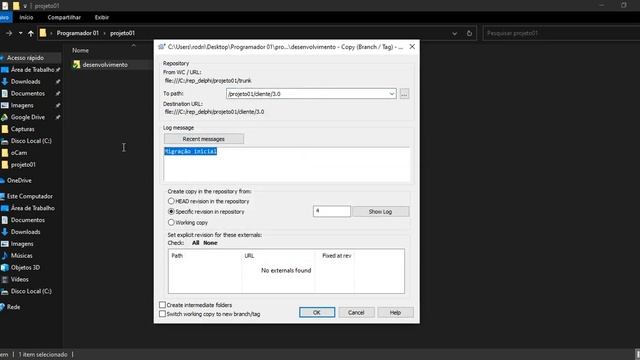The image size is (640, 360).
Task: Open Rede network location in sidebar
Action: [13, 307]
